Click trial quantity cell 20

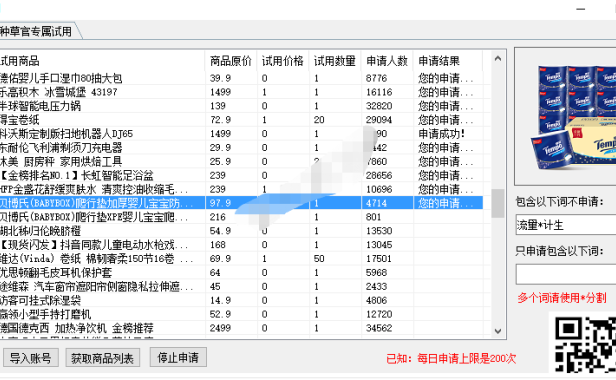[319, 119]
